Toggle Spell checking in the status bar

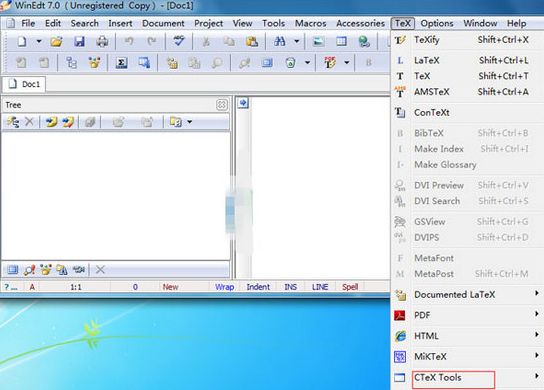(x=350, y=287)
